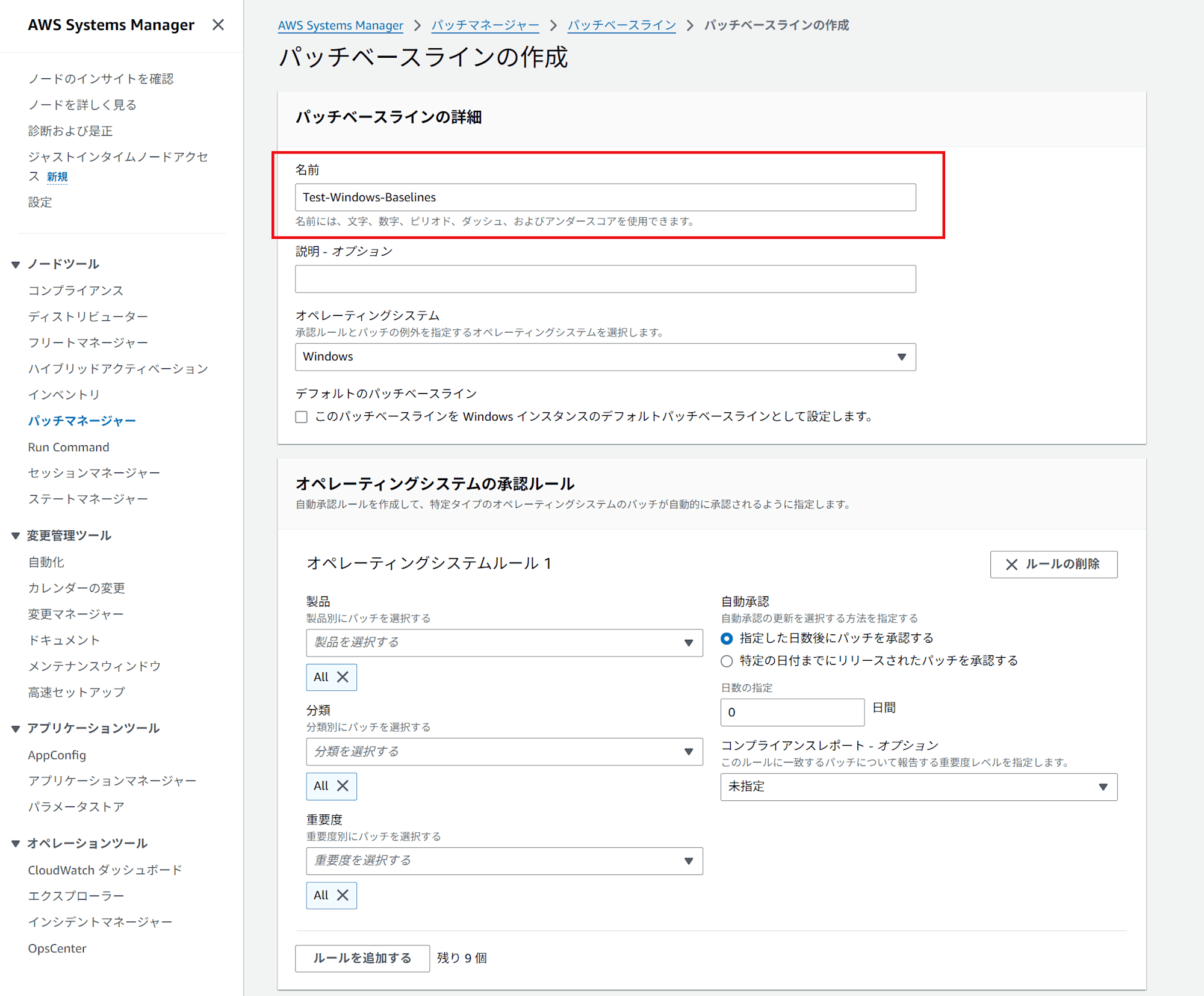This screenshot has width=1204, height=996.
Task: Collapse the アプリケーションツール section
Action: point(16,729)
